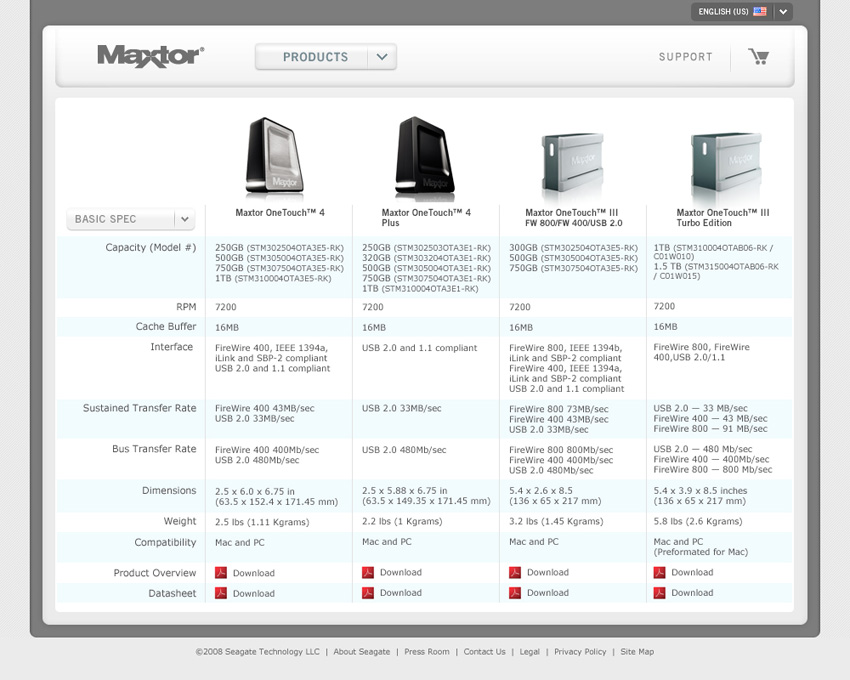Open Privacy Policy footer link
The width and height of the screenshot is (850, 680).
click(x=580, y=652)
